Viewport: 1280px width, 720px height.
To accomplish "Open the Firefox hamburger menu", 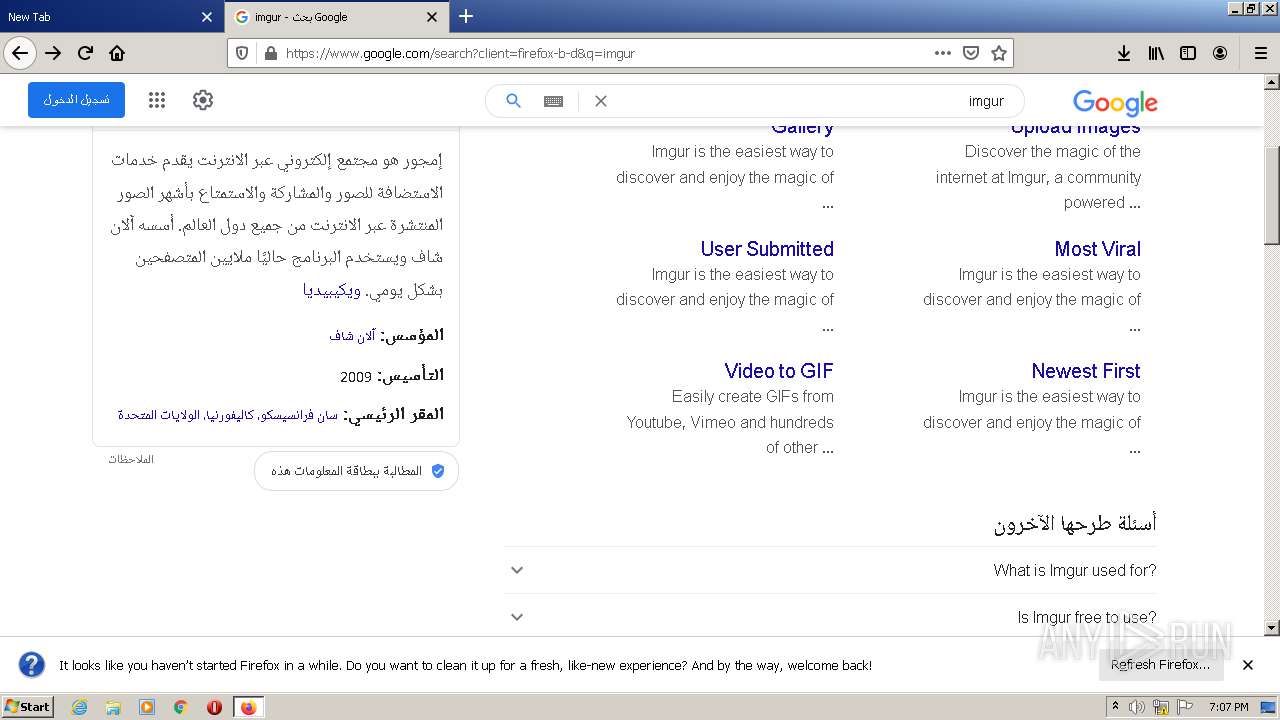I will tap(1260, 53).
